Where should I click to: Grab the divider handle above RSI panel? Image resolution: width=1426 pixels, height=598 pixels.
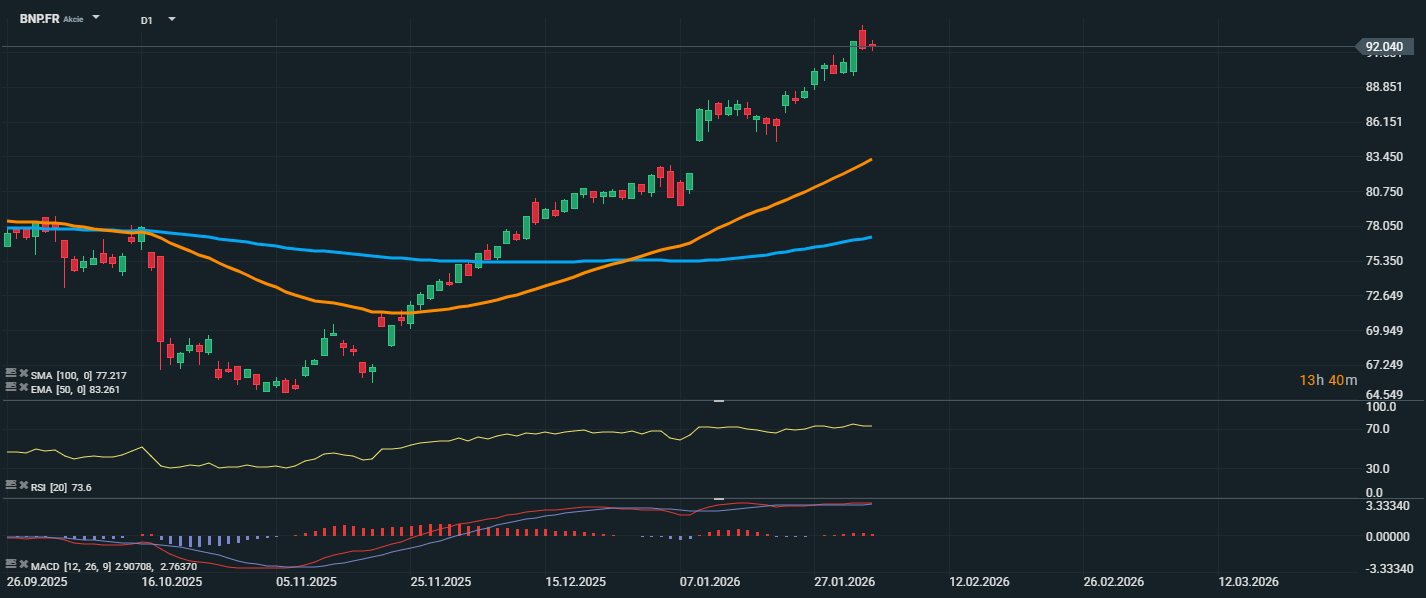tap(718, 400)
